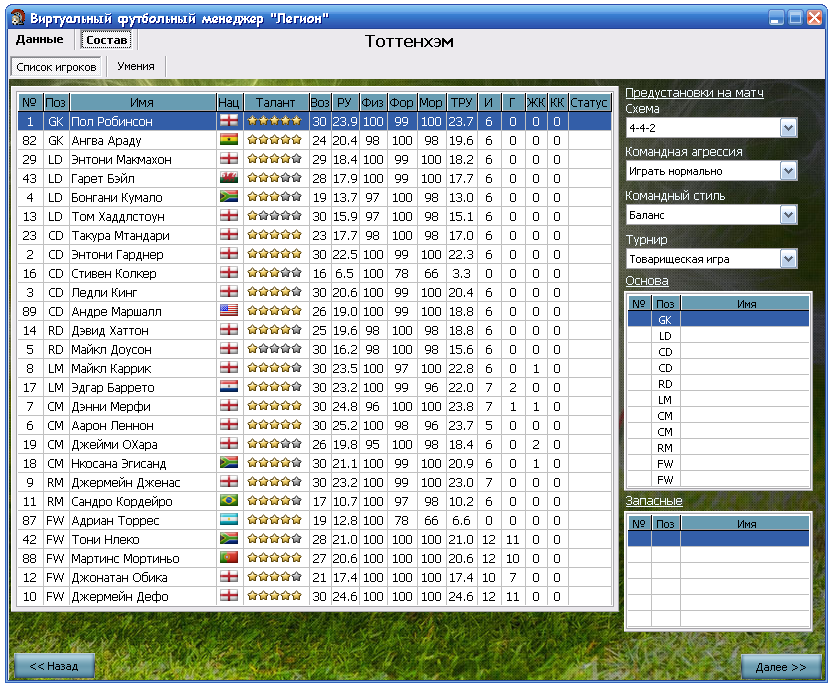
Task: Click the USA flag for Андре Маршалл
Action: 229,311
